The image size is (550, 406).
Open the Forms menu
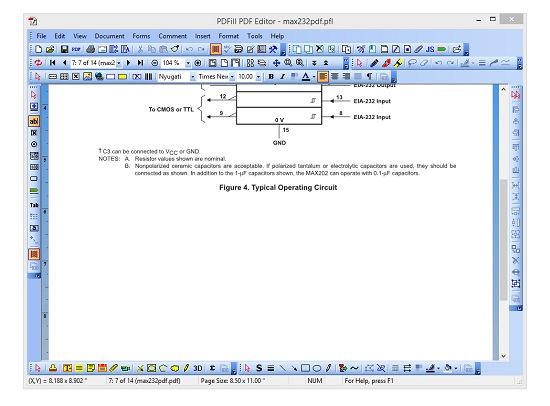point(141,36)
